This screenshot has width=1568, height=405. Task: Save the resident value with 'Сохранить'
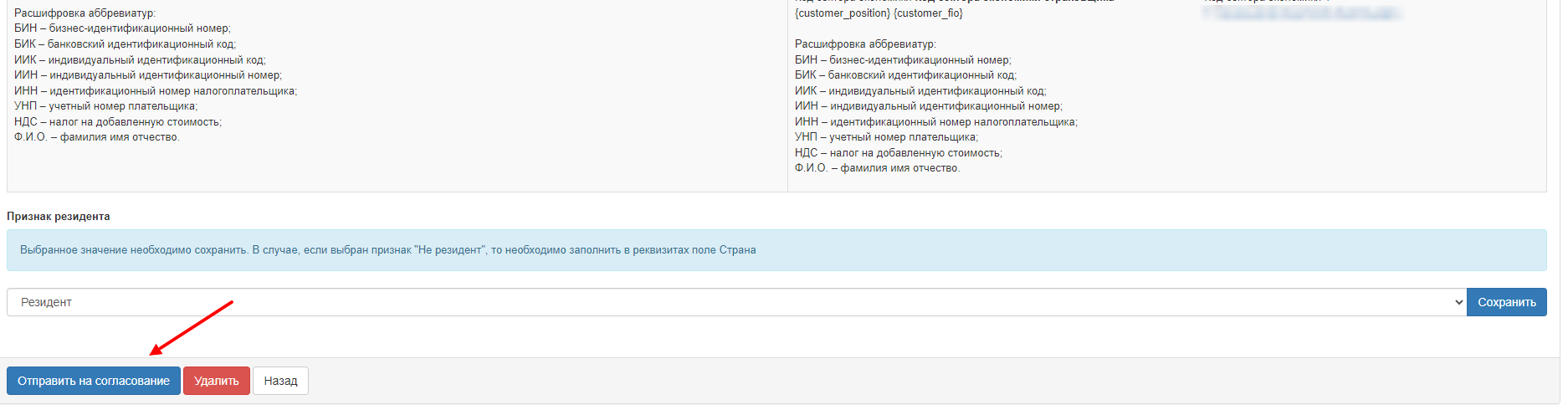click(1506, 302)
